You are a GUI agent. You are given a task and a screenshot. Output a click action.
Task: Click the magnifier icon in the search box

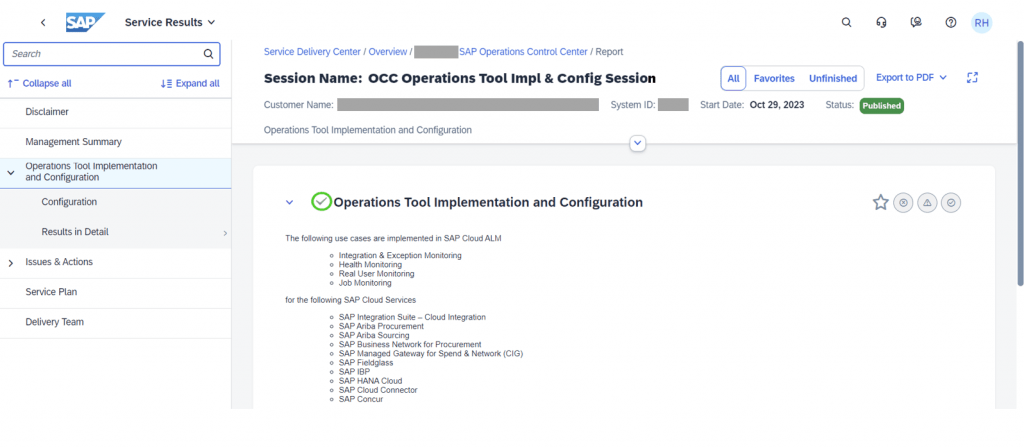[208, 54]
